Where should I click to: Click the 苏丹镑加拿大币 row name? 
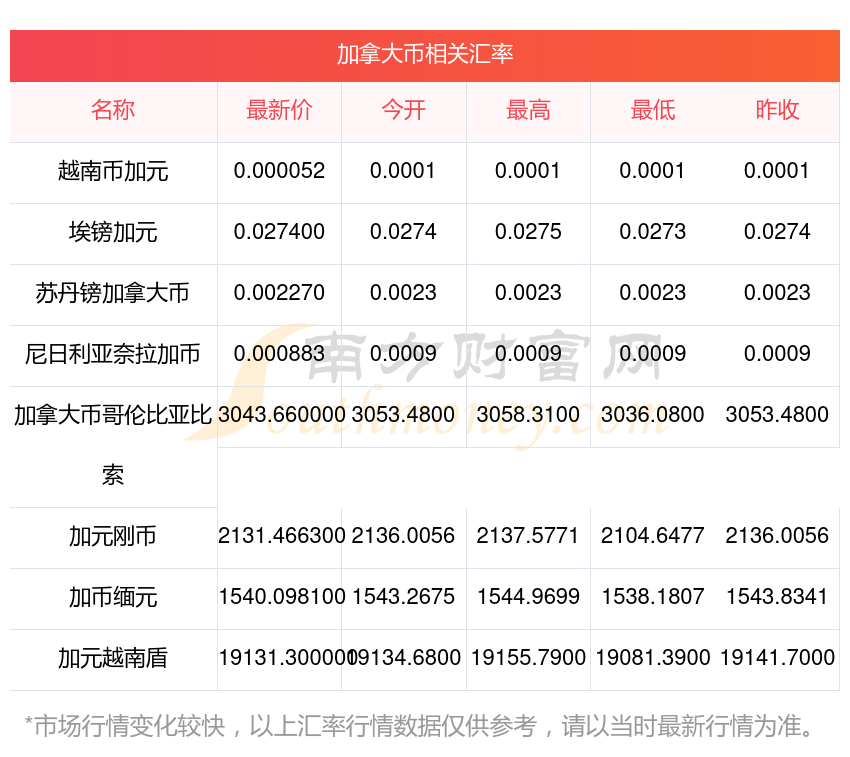113,293
